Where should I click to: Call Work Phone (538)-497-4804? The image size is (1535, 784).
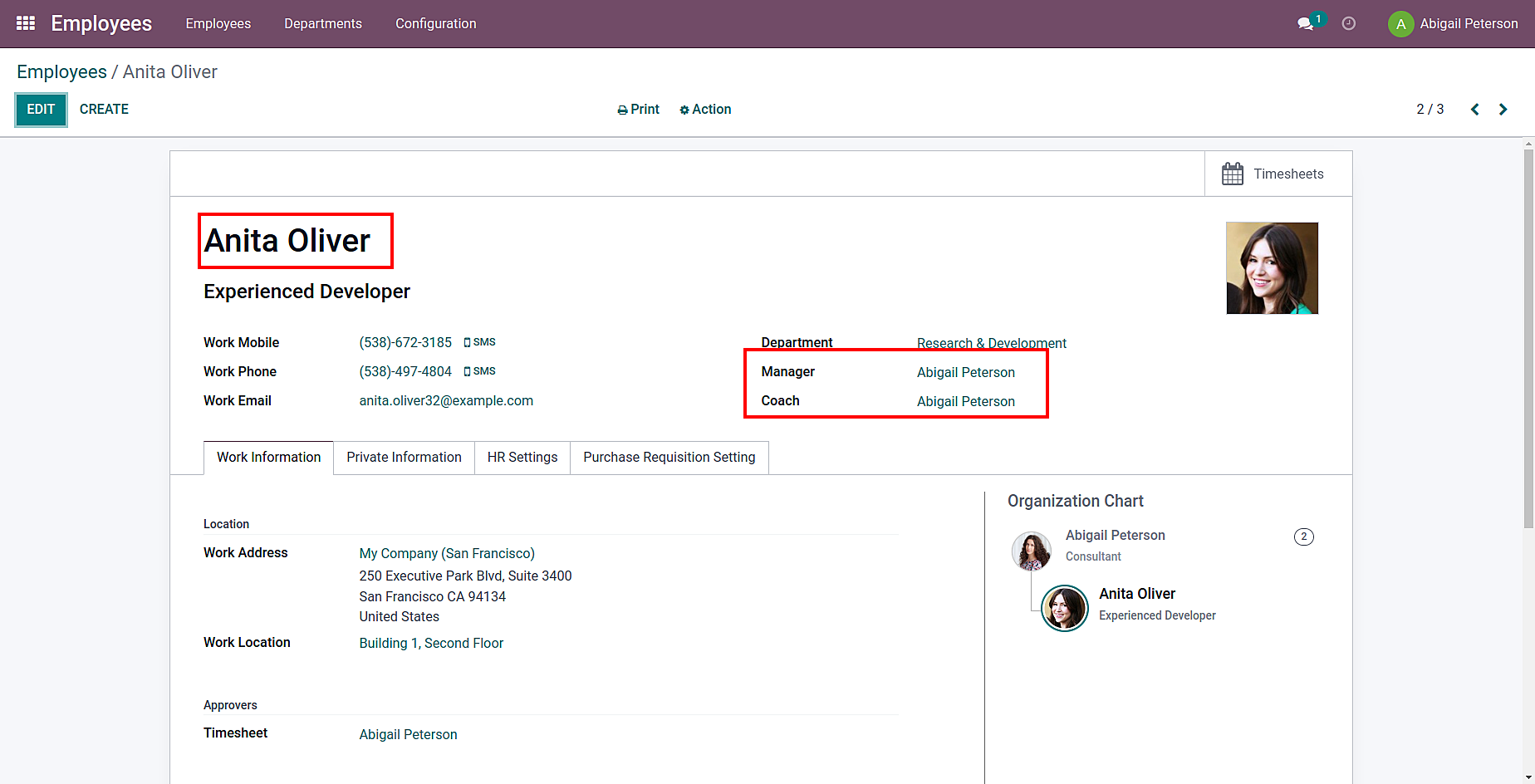405,371
